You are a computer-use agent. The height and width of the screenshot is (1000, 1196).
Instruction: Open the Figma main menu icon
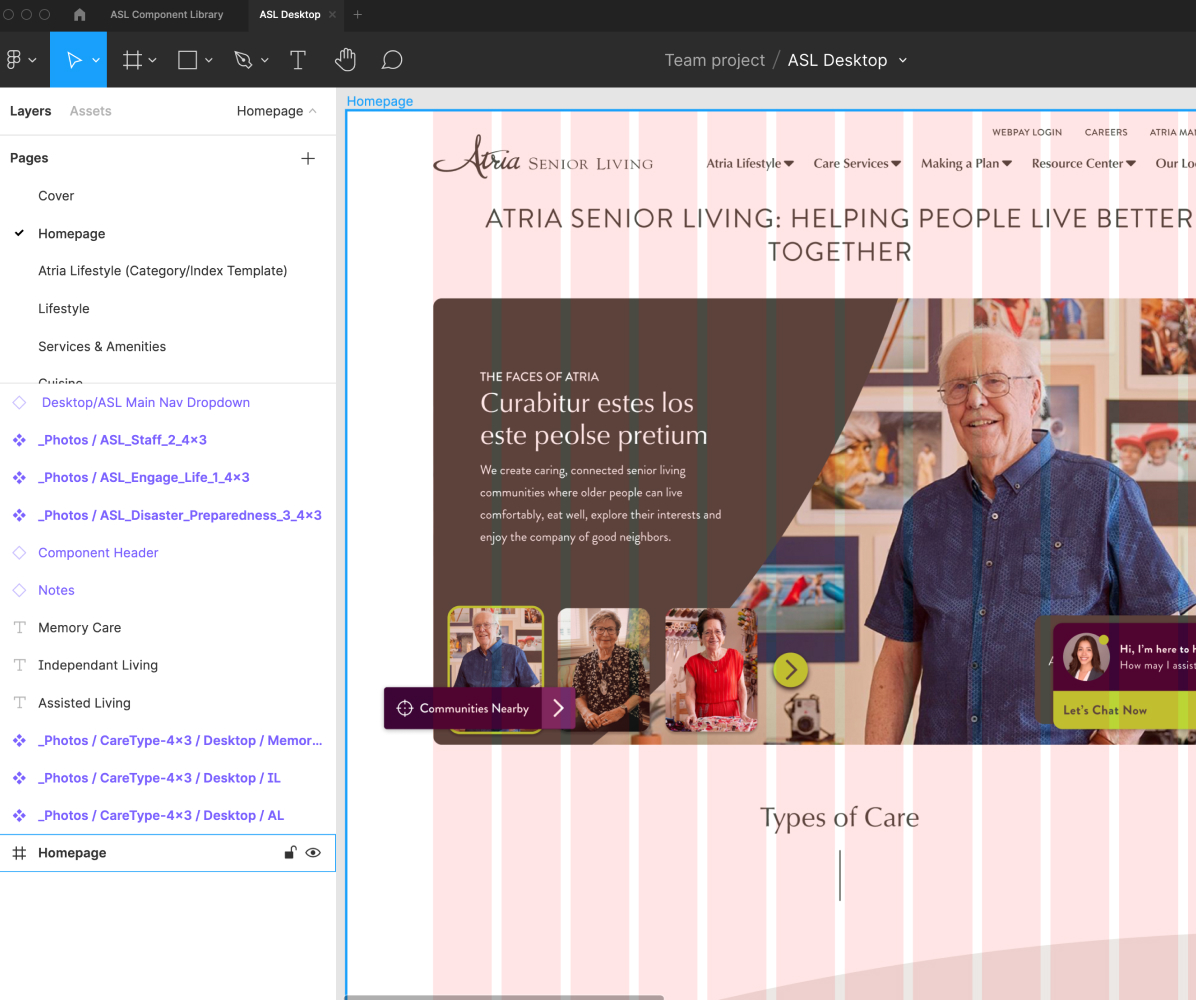14,59
